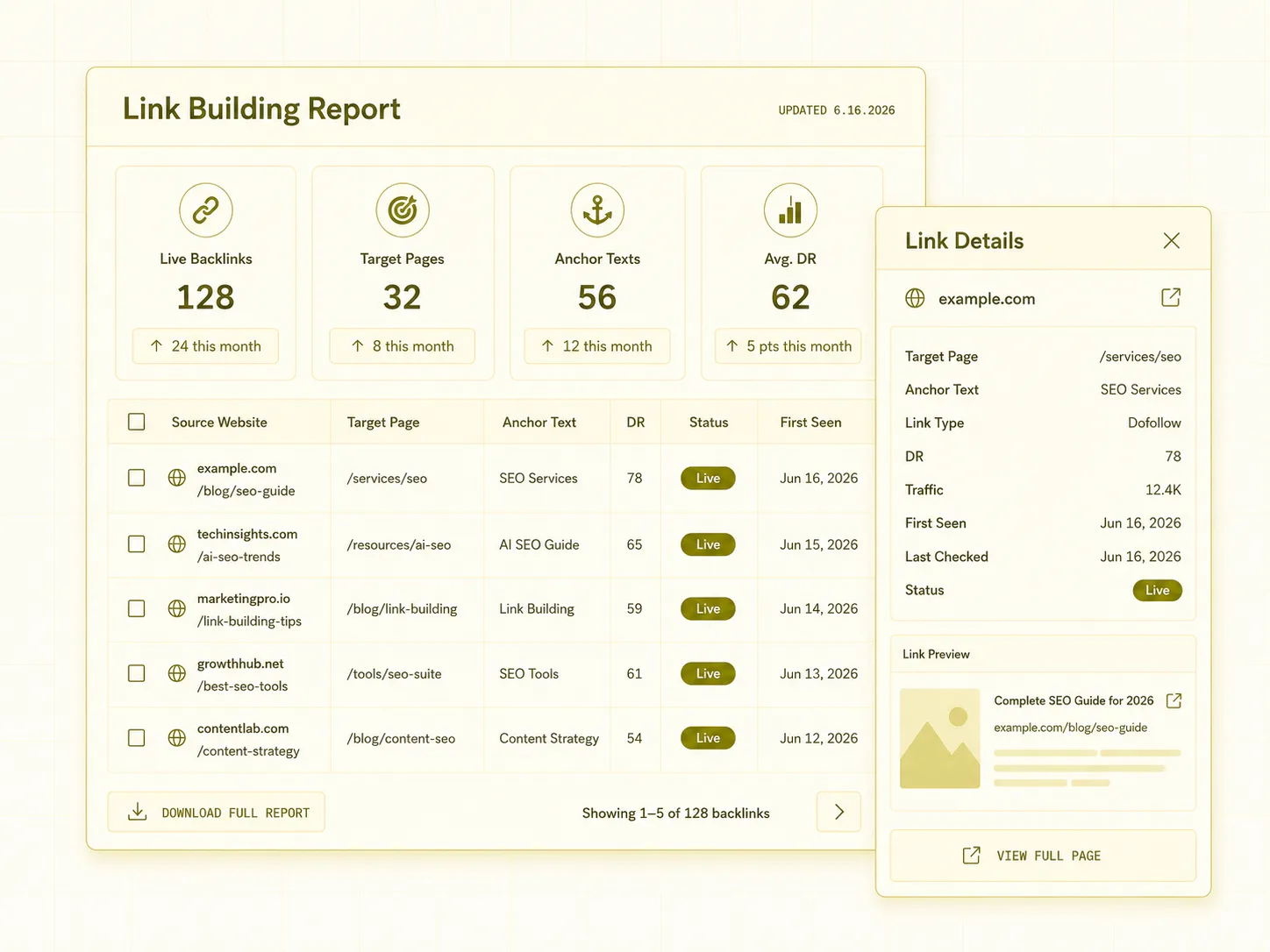This screenshot has height=952, width=1270.
Task: Click the Jun 13, 2026 date cell
Action: pyautogui.click(x=818, y=673)
